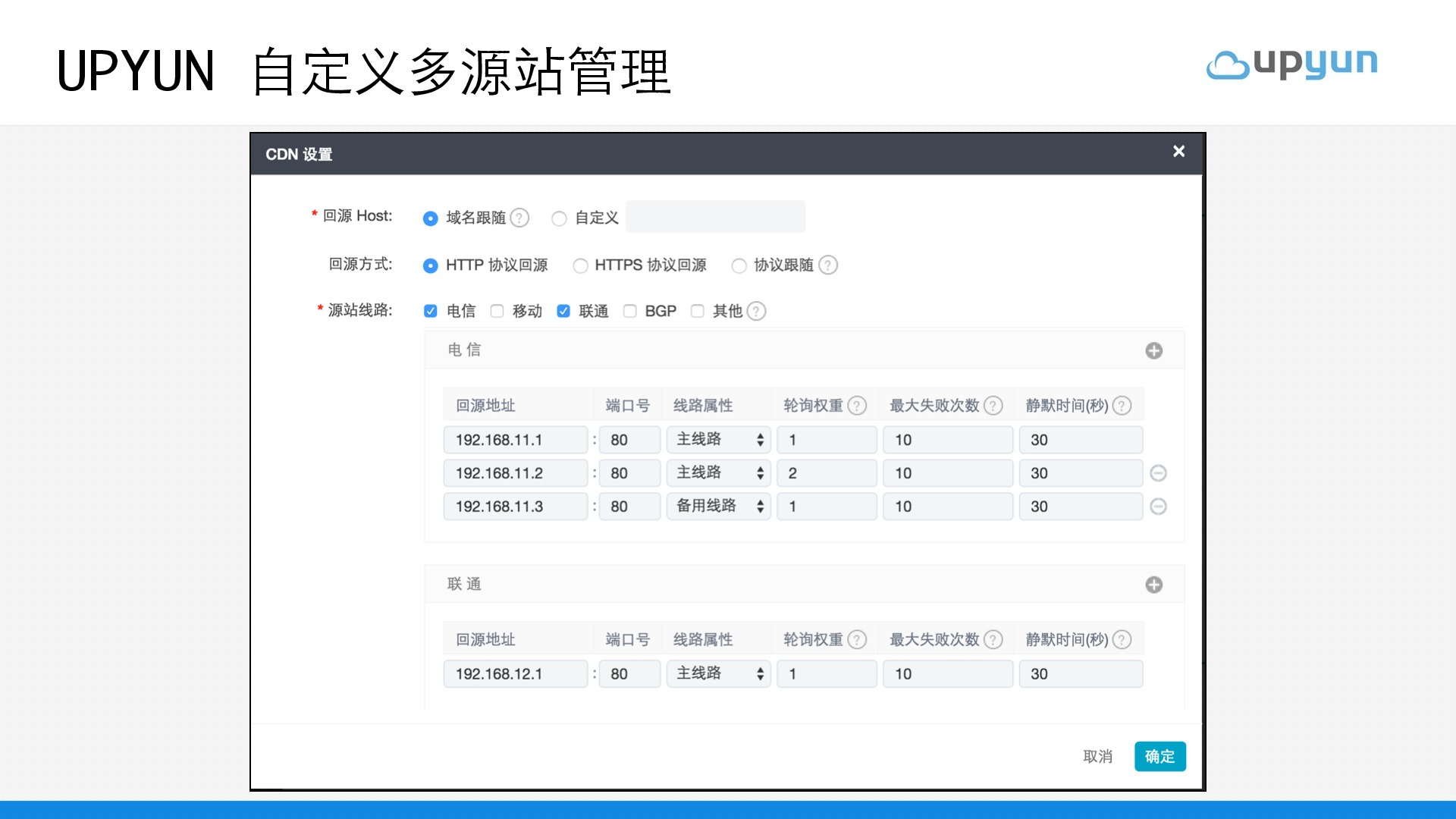Remove the 192.168.11.3 origin row
Image resolution: width=1456 pixels, height=819 pixels.
coord(1159,507)
